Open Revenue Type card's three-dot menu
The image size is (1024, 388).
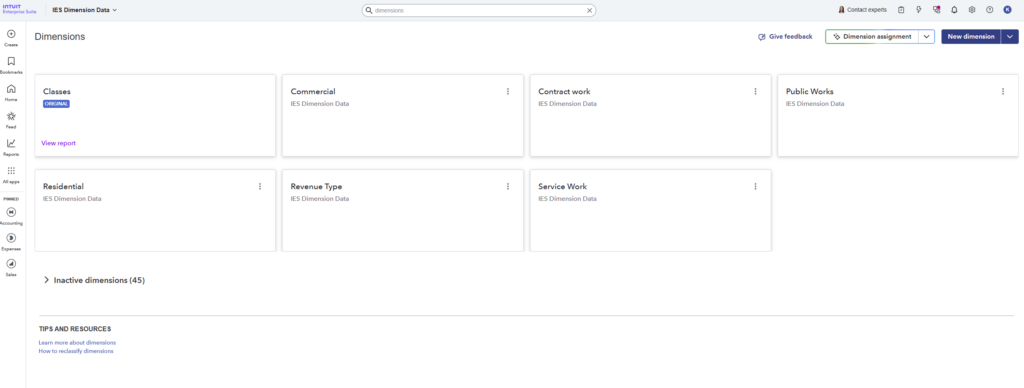(507, 186)
